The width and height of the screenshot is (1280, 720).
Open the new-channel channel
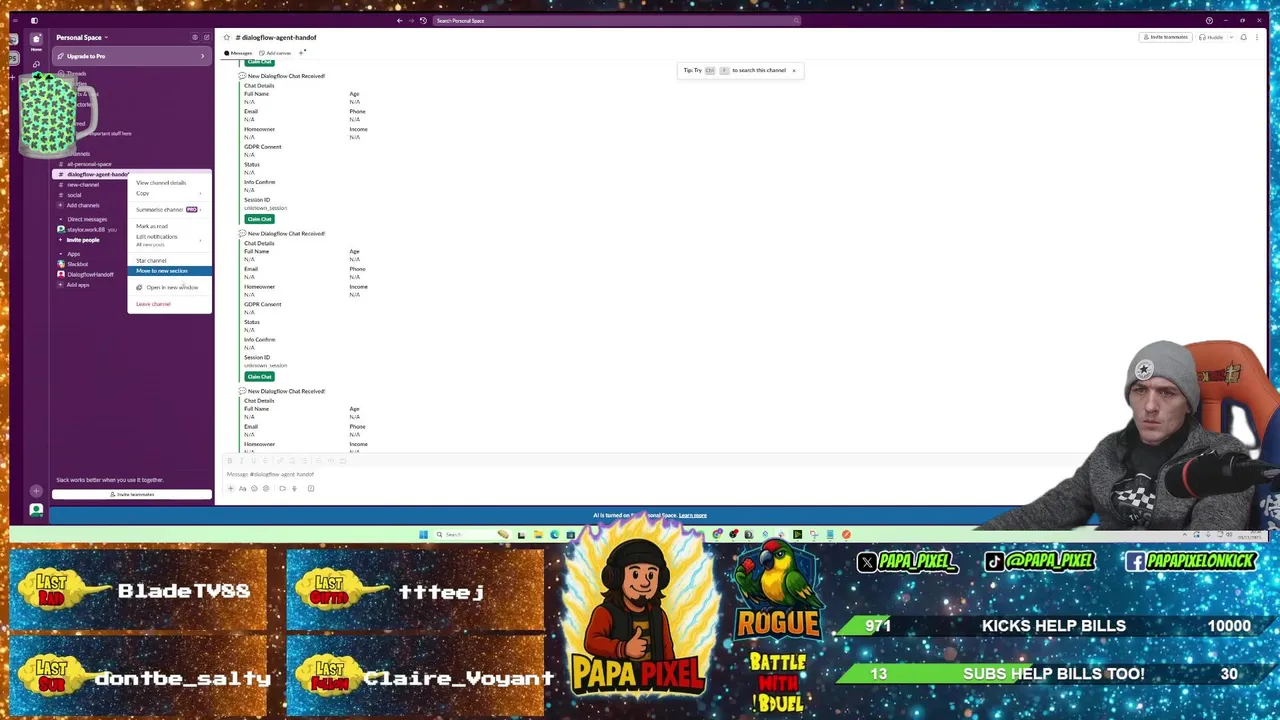tap(83, 185)
